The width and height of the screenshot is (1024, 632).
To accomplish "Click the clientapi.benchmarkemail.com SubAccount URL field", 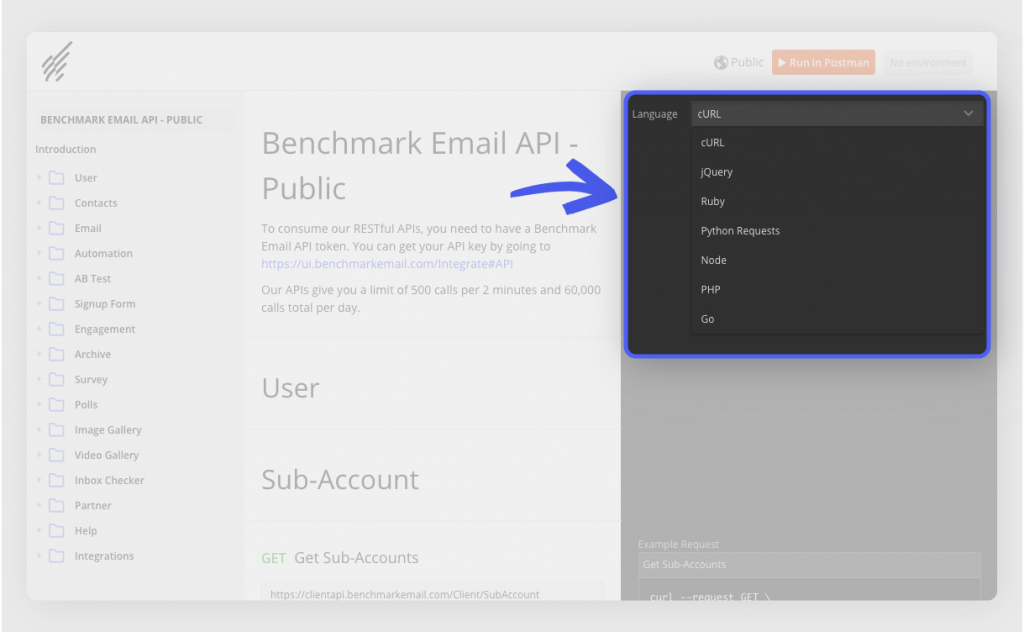I will click(432, 593).
